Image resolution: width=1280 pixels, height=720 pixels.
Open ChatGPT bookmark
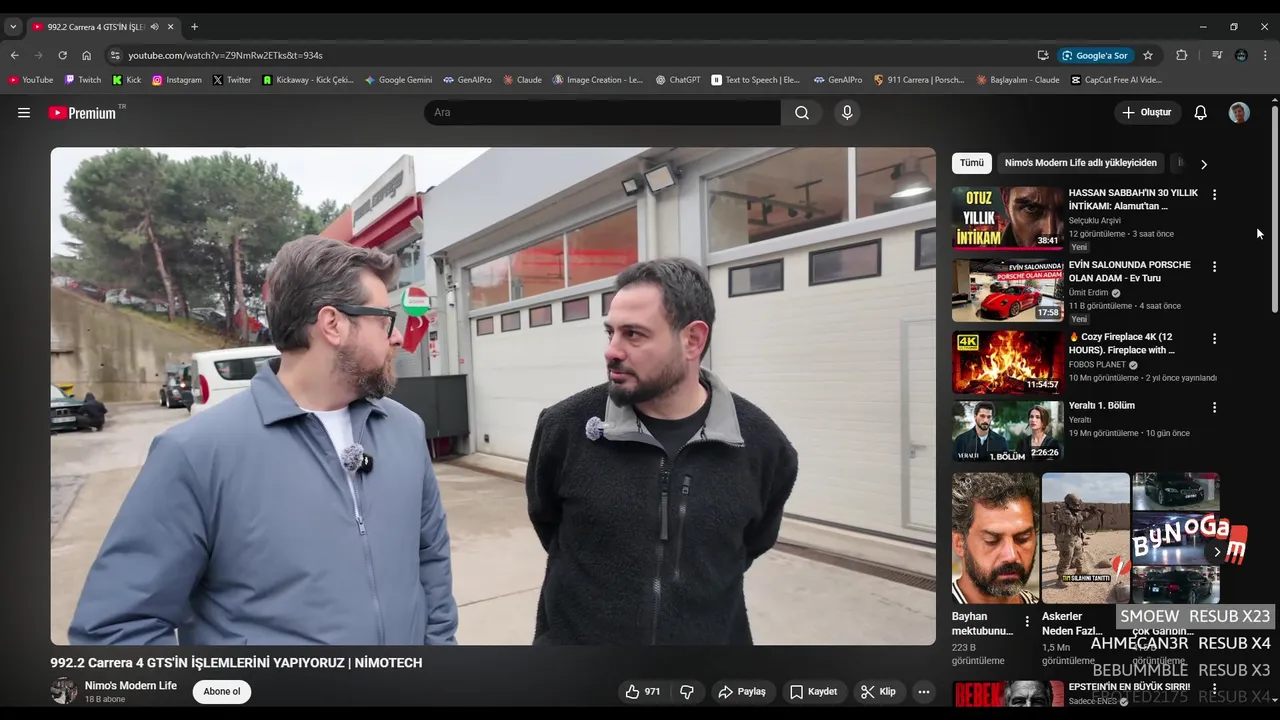coord(678,80)
